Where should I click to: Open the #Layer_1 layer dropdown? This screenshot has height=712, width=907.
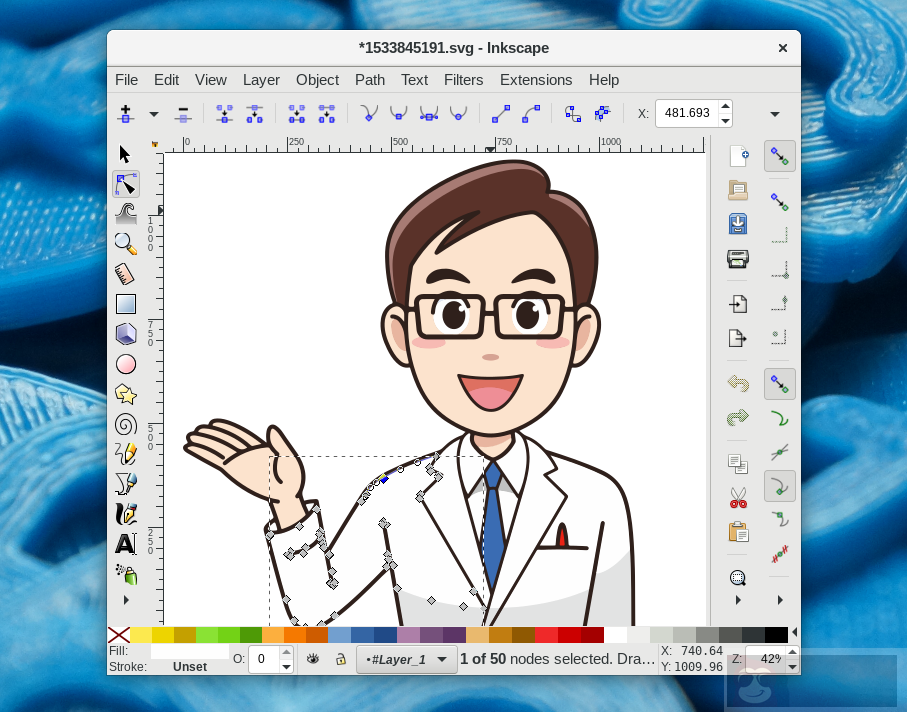tap(406, 659)
